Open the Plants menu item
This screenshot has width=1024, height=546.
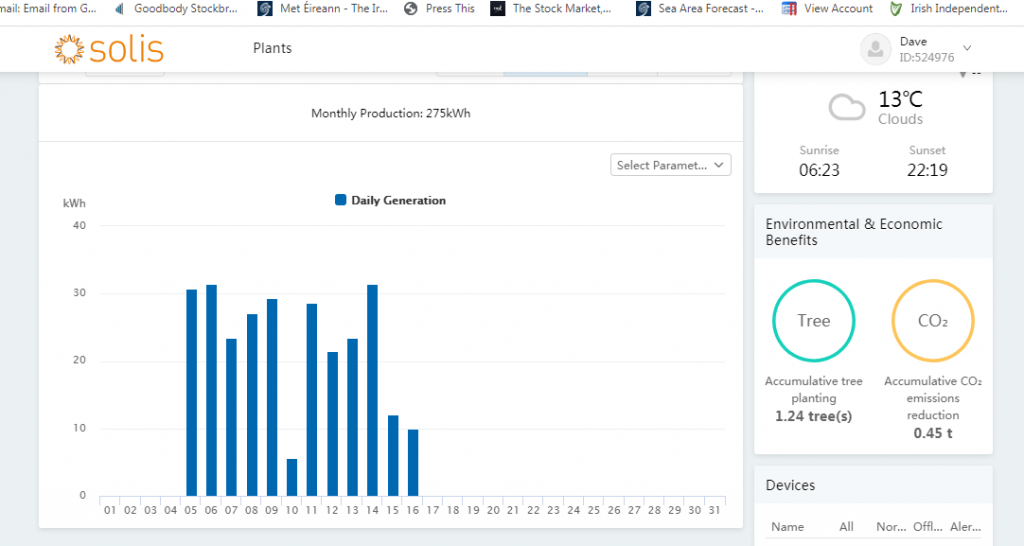[272, 48]
